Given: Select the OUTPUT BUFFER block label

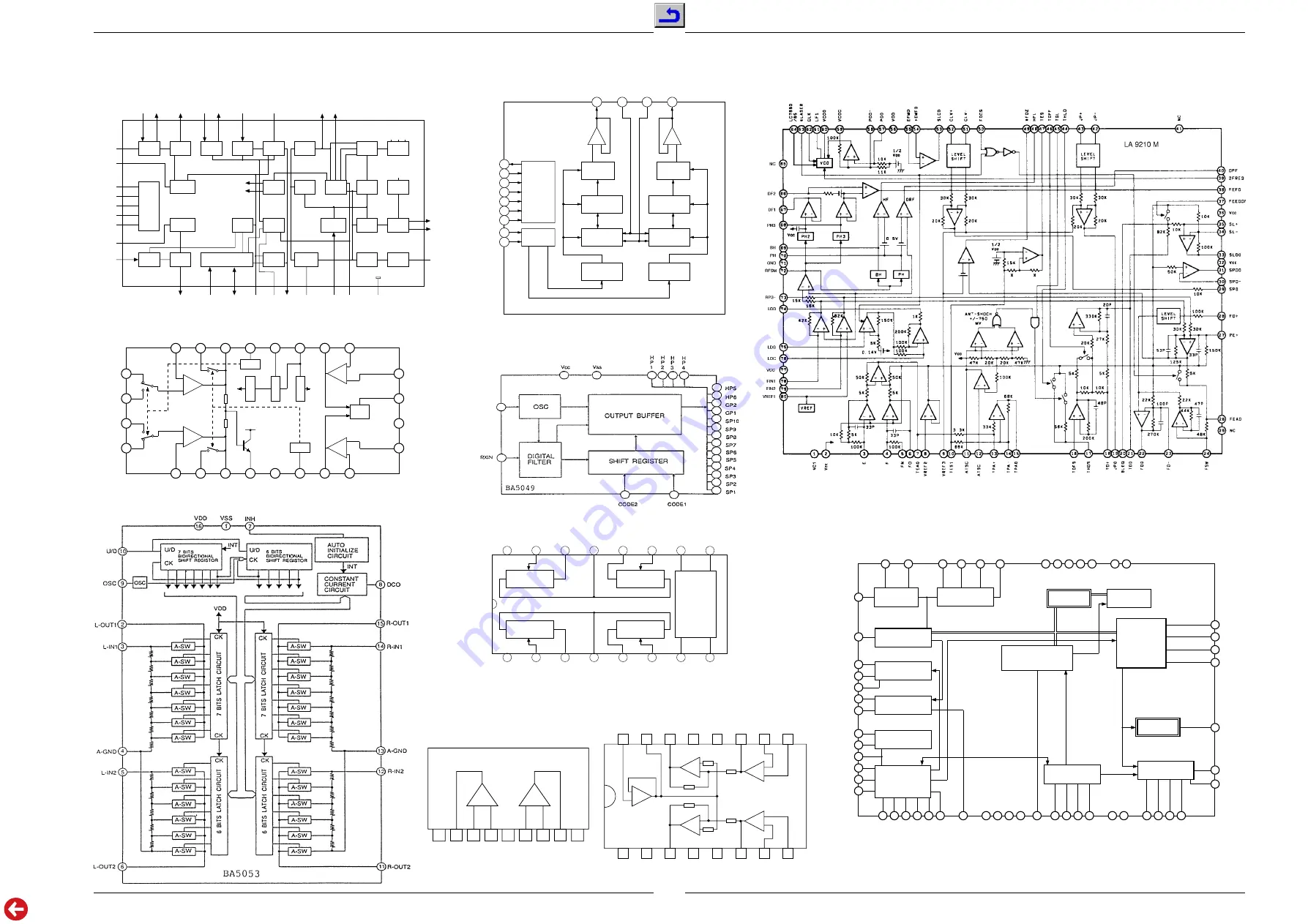Looking at the screenshot, I should pos(635,416).
